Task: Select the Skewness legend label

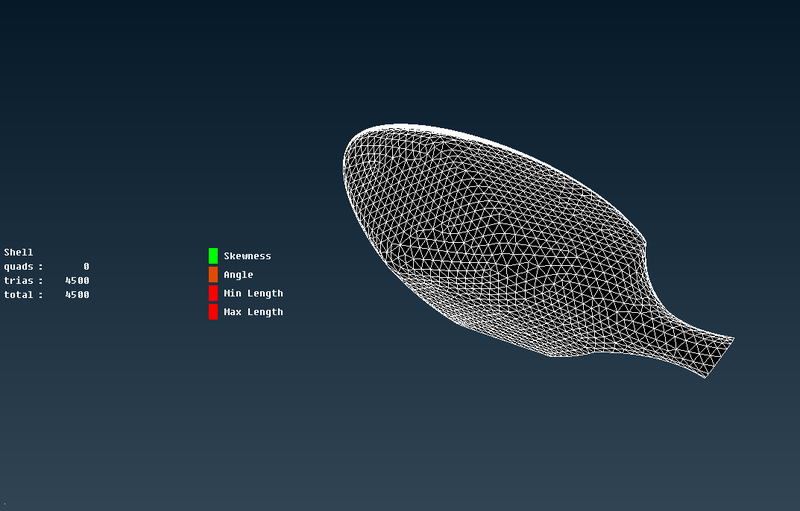Action: coord(247,256)
